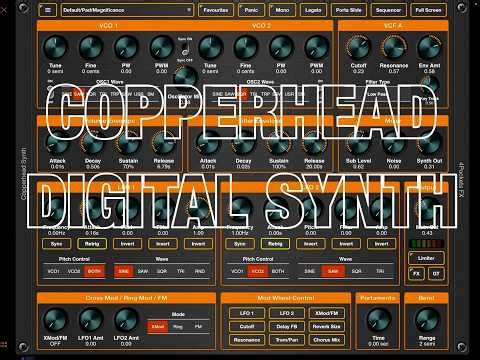The height and width of the screenshot is (360, 480).
Task: Click the VCF Resonance knob
Action: point(394,48)
